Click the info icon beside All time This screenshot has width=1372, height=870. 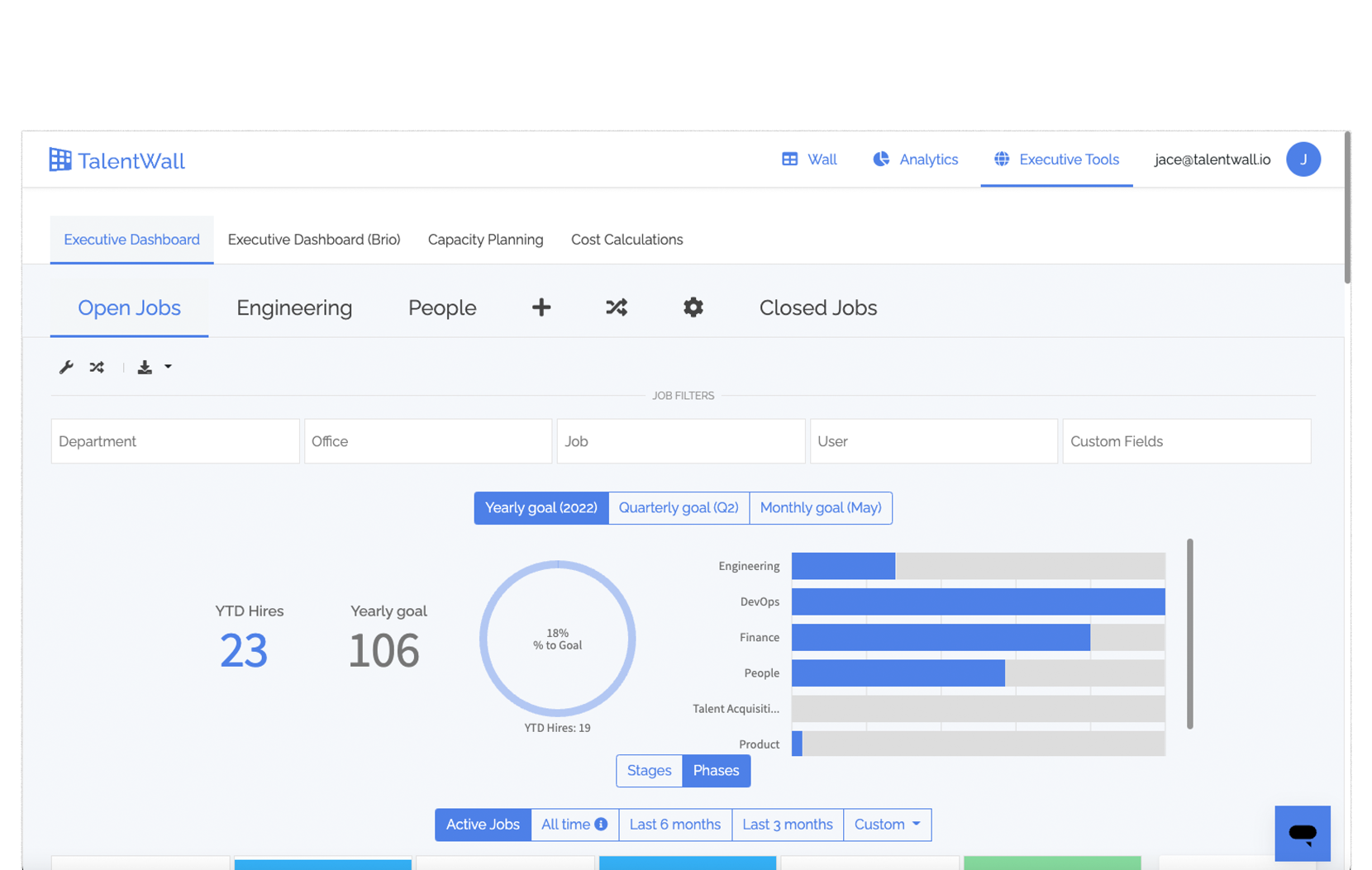tap(601, 824)
